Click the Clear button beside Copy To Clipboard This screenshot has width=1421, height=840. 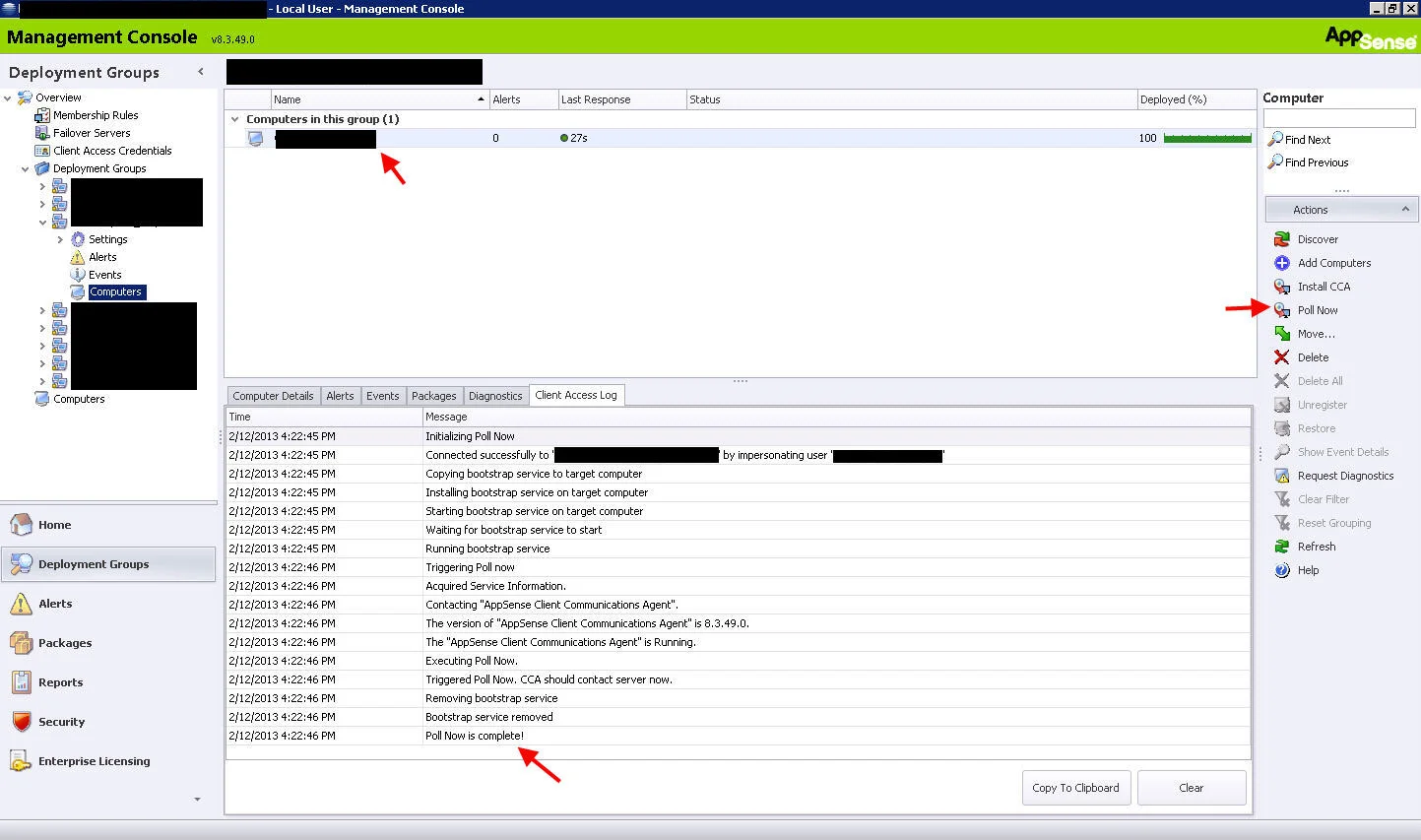coord(1192,788)
